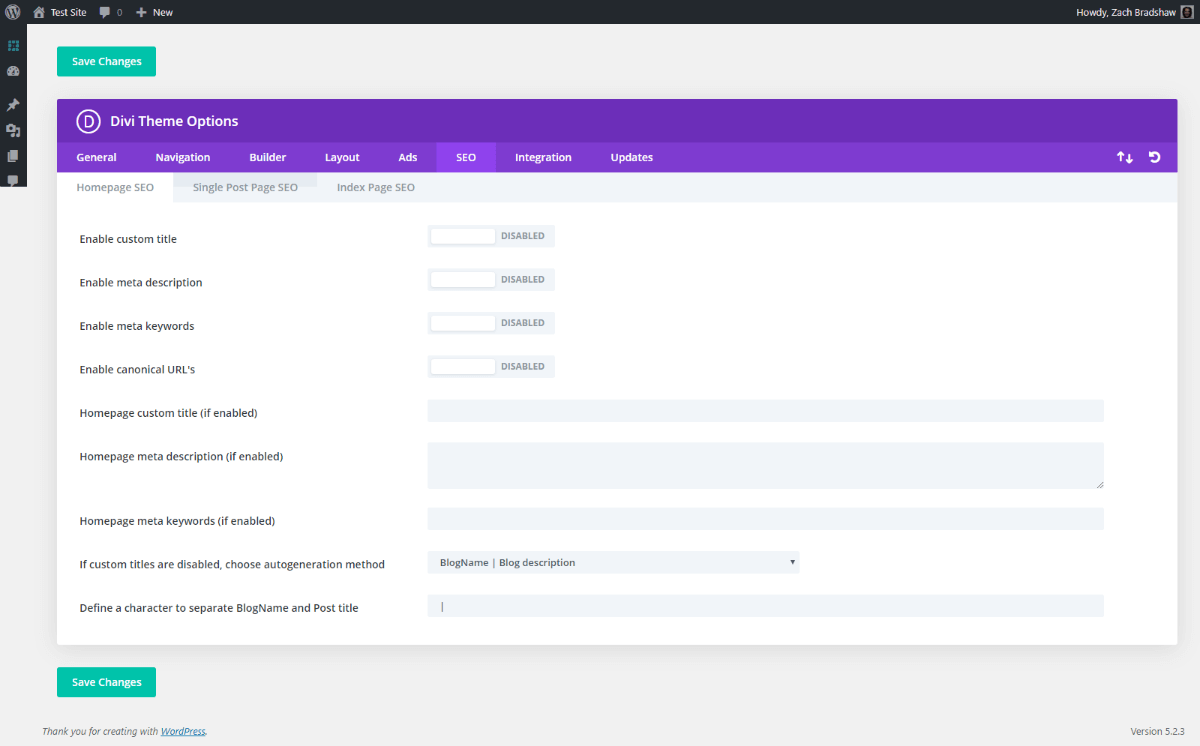Switch to Builder tab
Image resolution: width=1200 pixels, height=746 pixels.
[268, 157]
